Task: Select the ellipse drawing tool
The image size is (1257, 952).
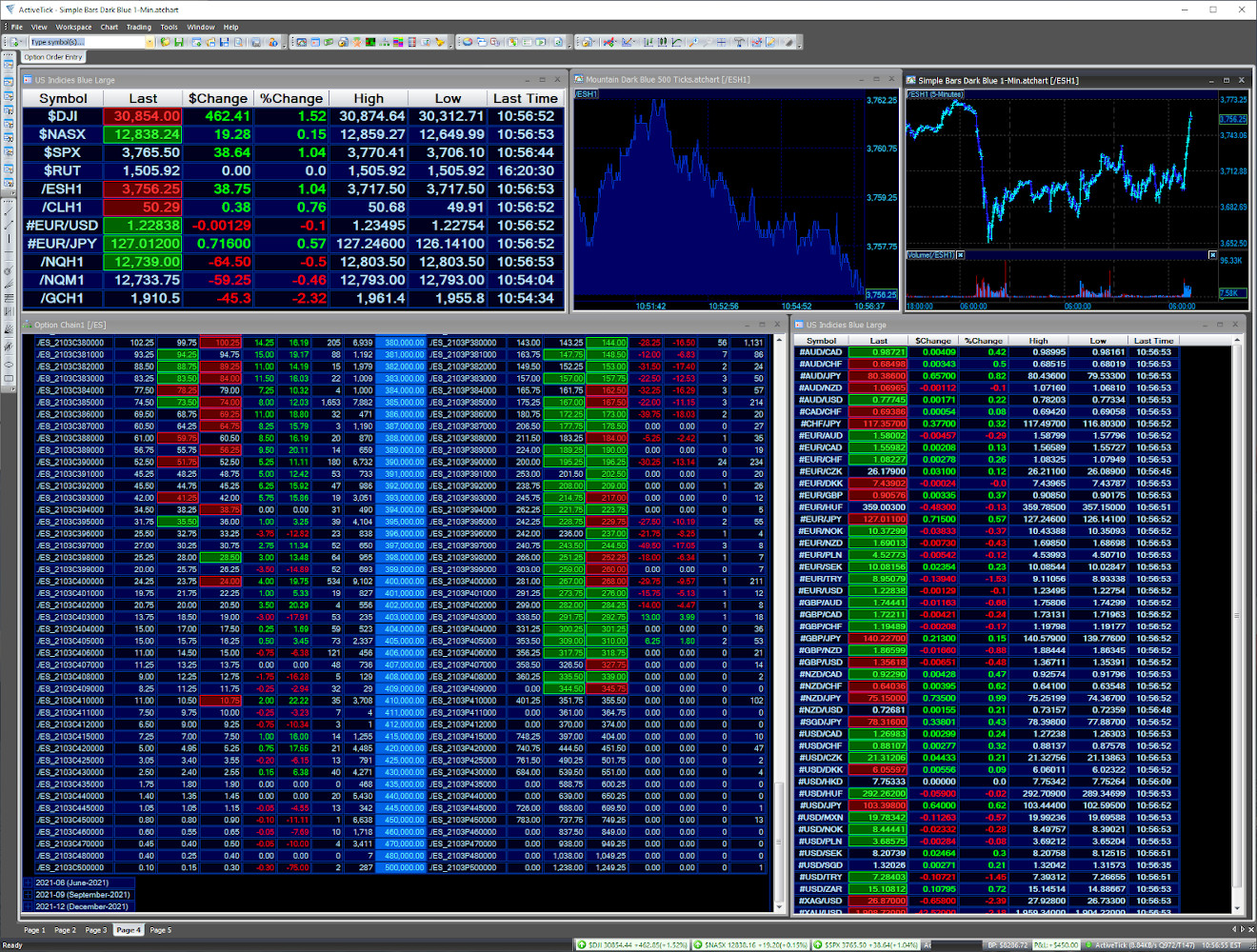Action: click(x=9, y=365)
